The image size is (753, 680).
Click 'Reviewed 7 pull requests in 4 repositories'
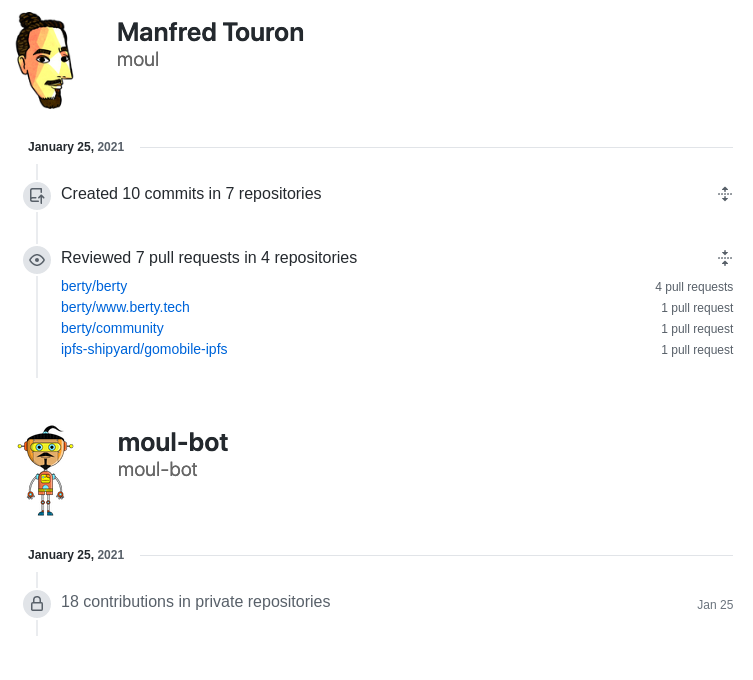(x=209, y=258)
